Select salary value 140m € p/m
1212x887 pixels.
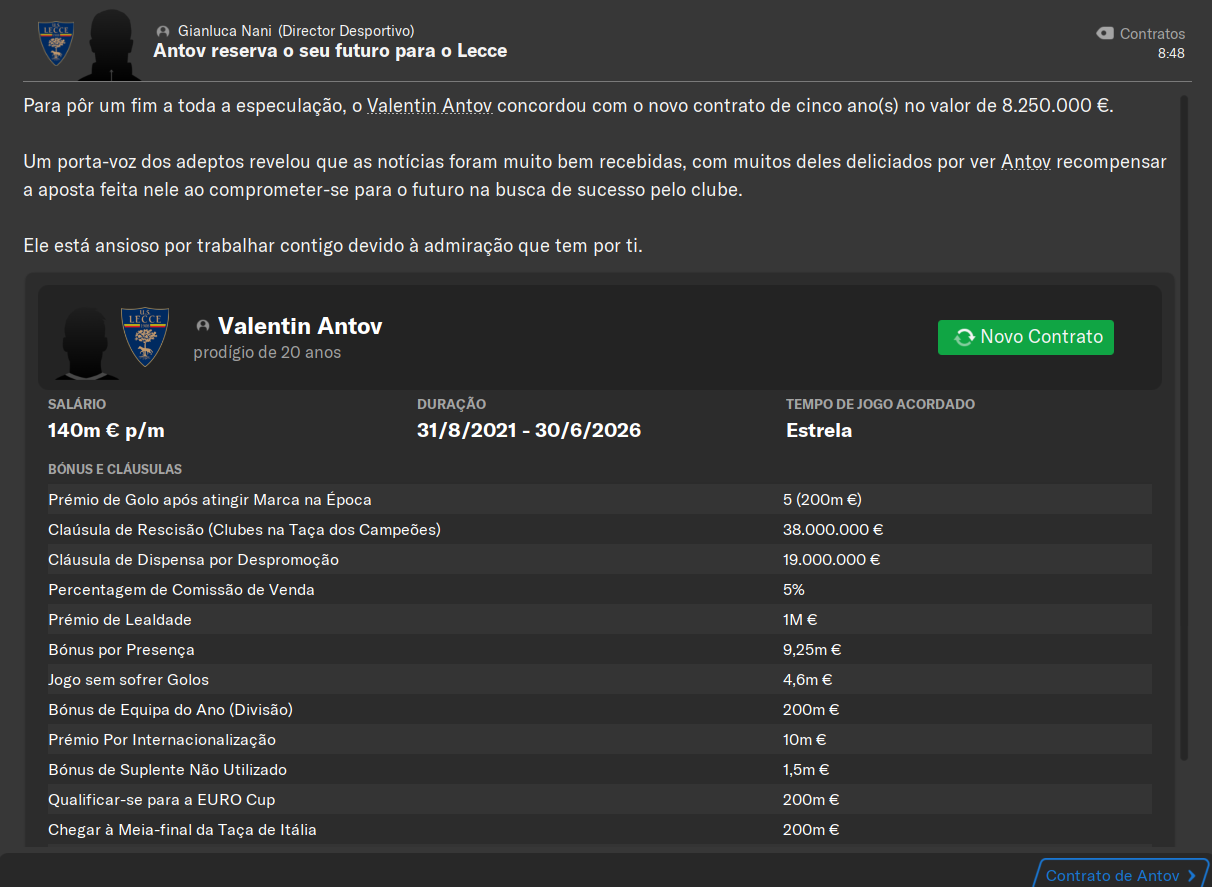pos(106,431)
